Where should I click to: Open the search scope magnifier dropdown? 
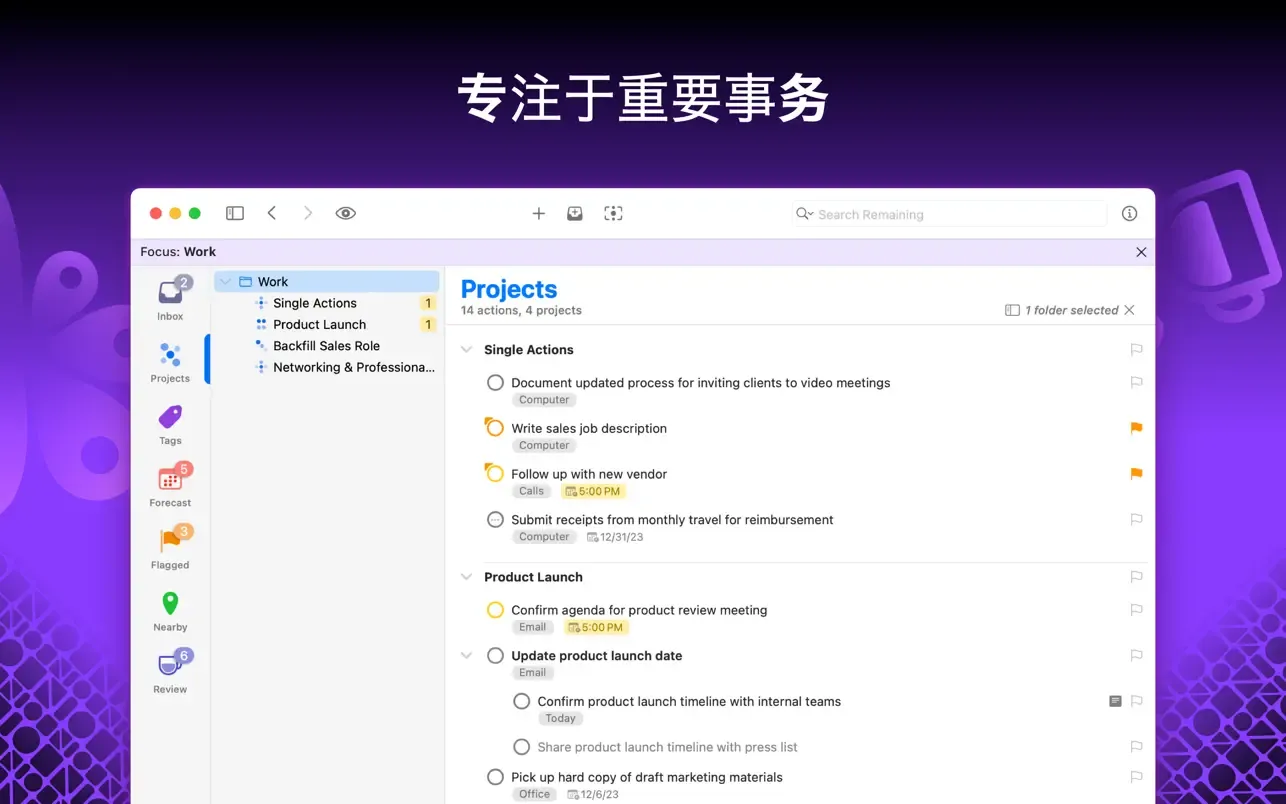click(804, 214)
